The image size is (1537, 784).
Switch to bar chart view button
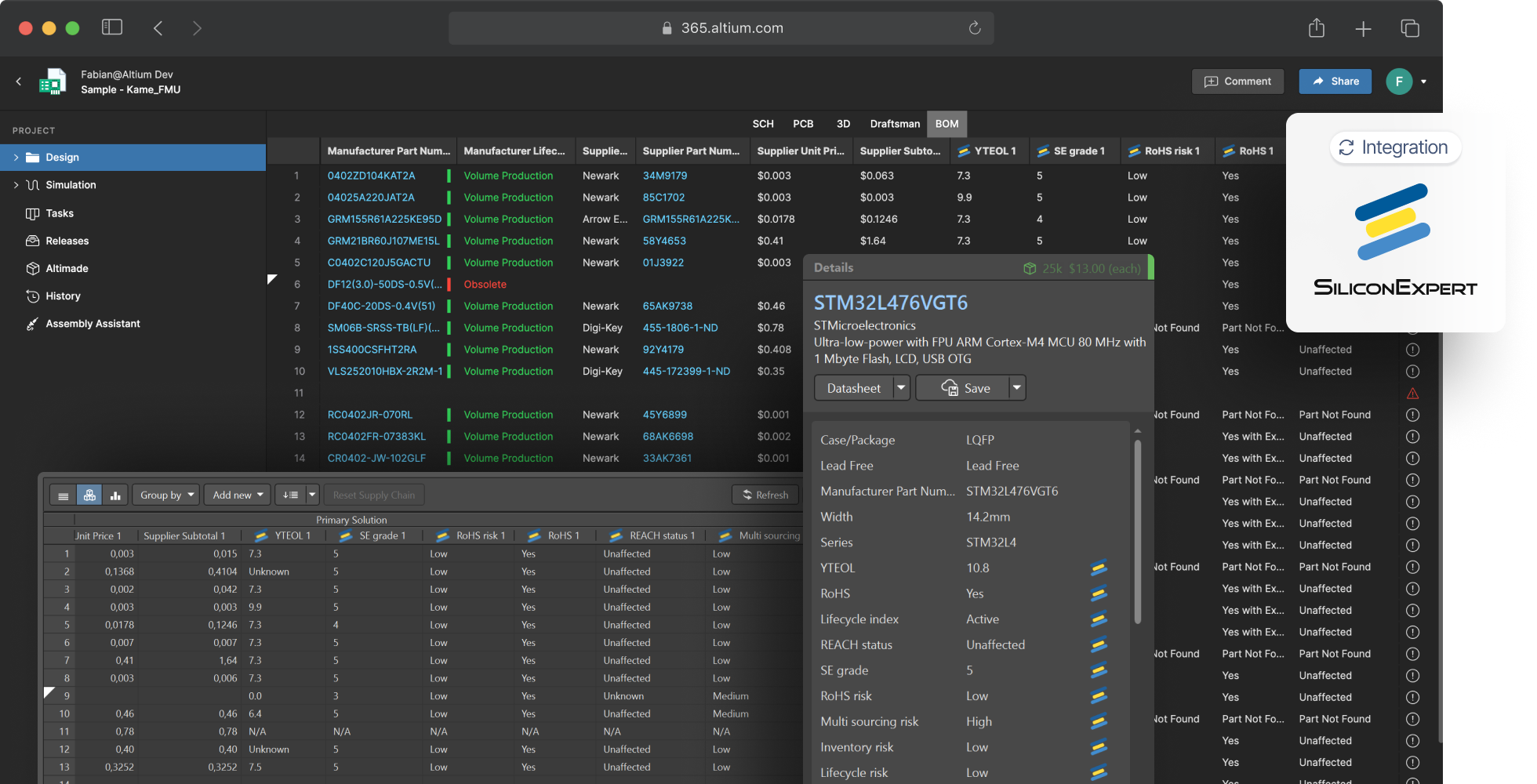click(x=115, y=495)
